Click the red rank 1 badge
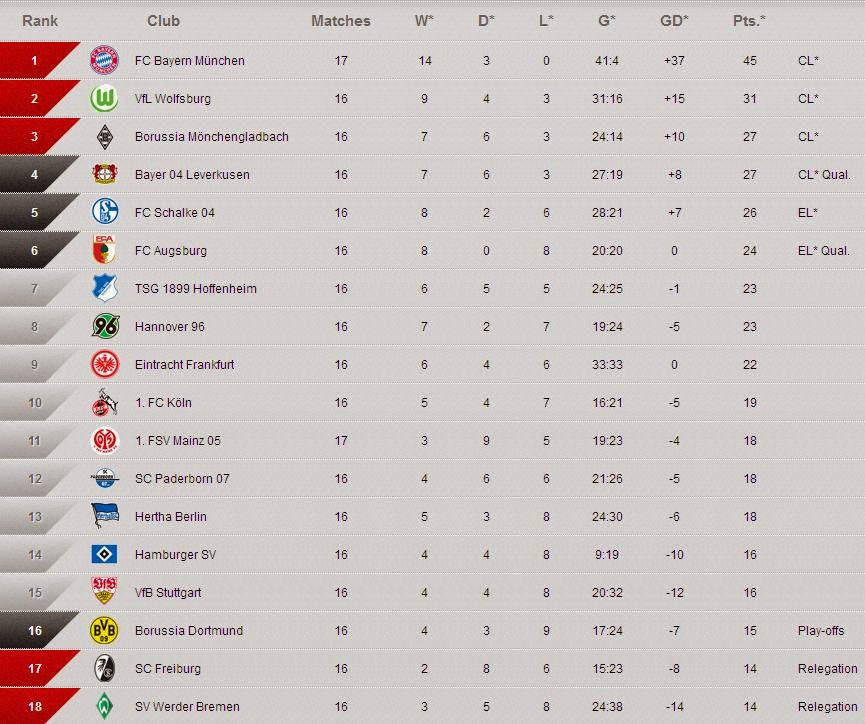 [x=34, y=61]
